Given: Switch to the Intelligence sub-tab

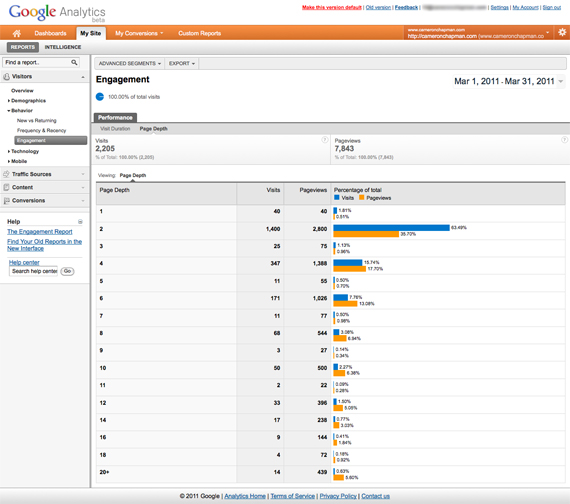Looking at the screenshot, I should [x=63, y=47].
